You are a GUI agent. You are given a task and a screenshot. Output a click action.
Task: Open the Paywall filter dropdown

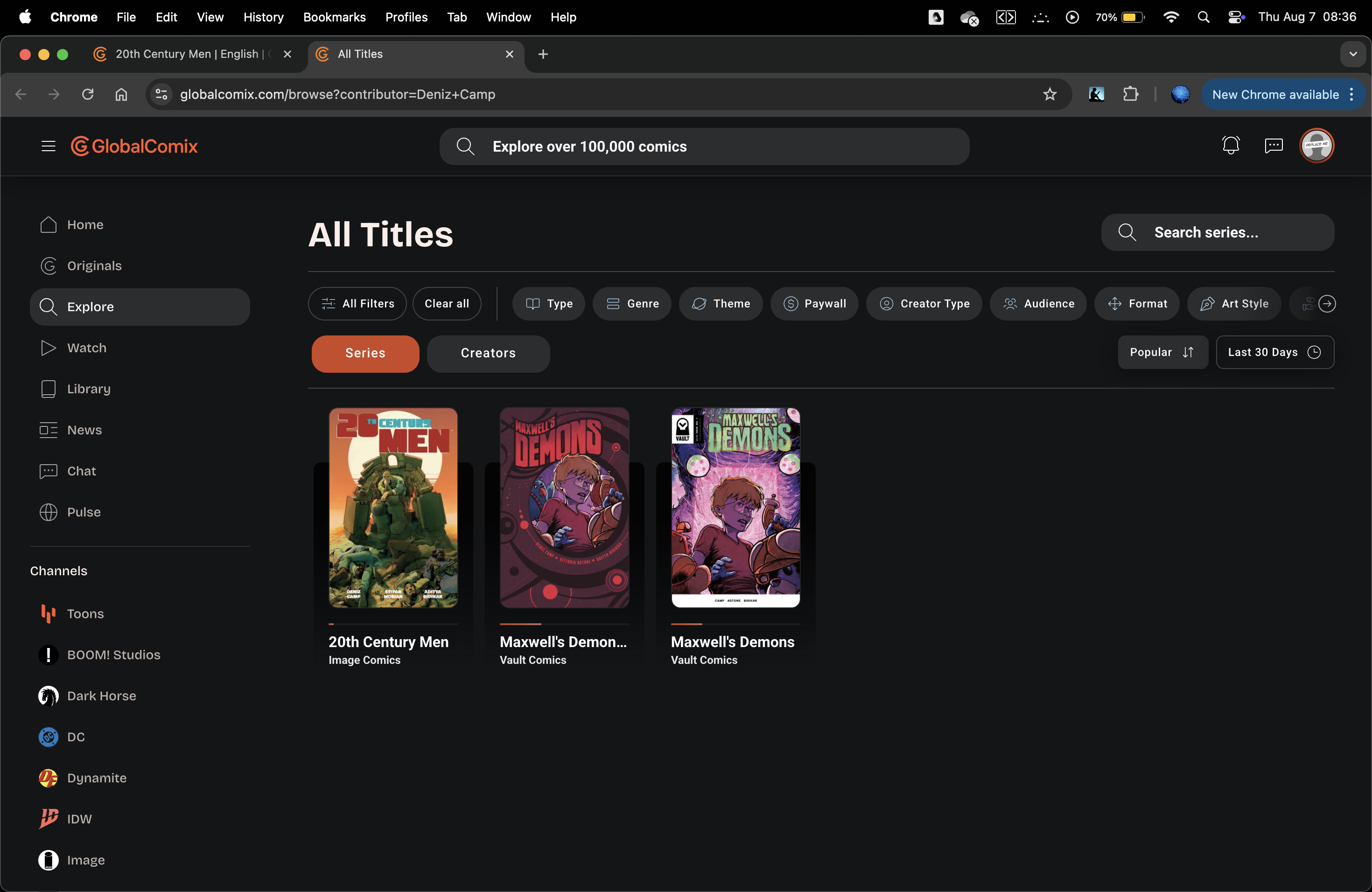point(814,304)
